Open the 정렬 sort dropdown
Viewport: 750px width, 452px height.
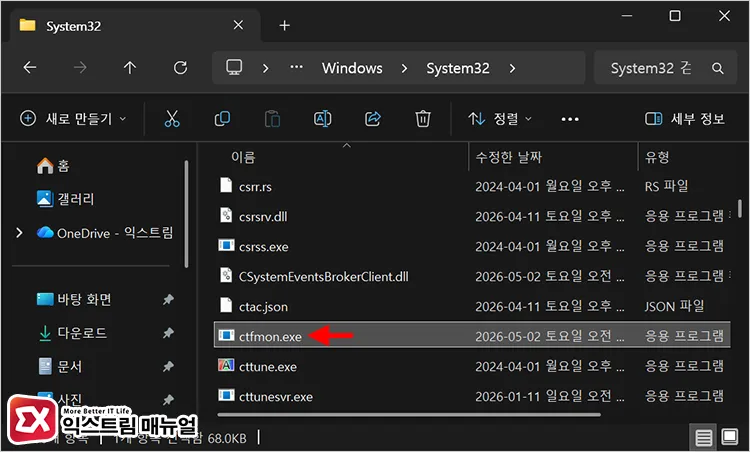coord(500,119)
